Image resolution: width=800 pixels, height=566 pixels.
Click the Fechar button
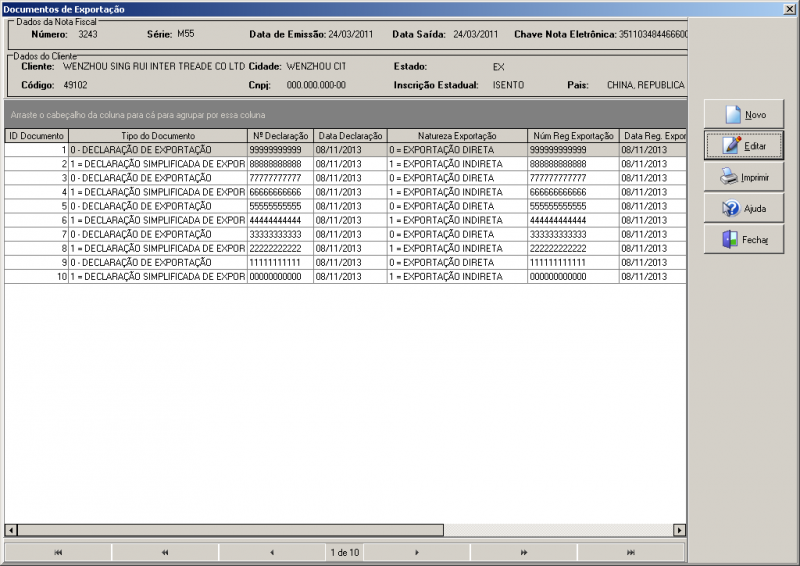coord(744,239)
